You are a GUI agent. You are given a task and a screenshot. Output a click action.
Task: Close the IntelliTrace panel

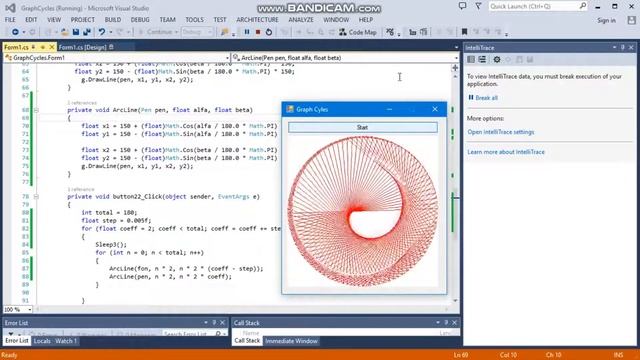tap(631, 48)
